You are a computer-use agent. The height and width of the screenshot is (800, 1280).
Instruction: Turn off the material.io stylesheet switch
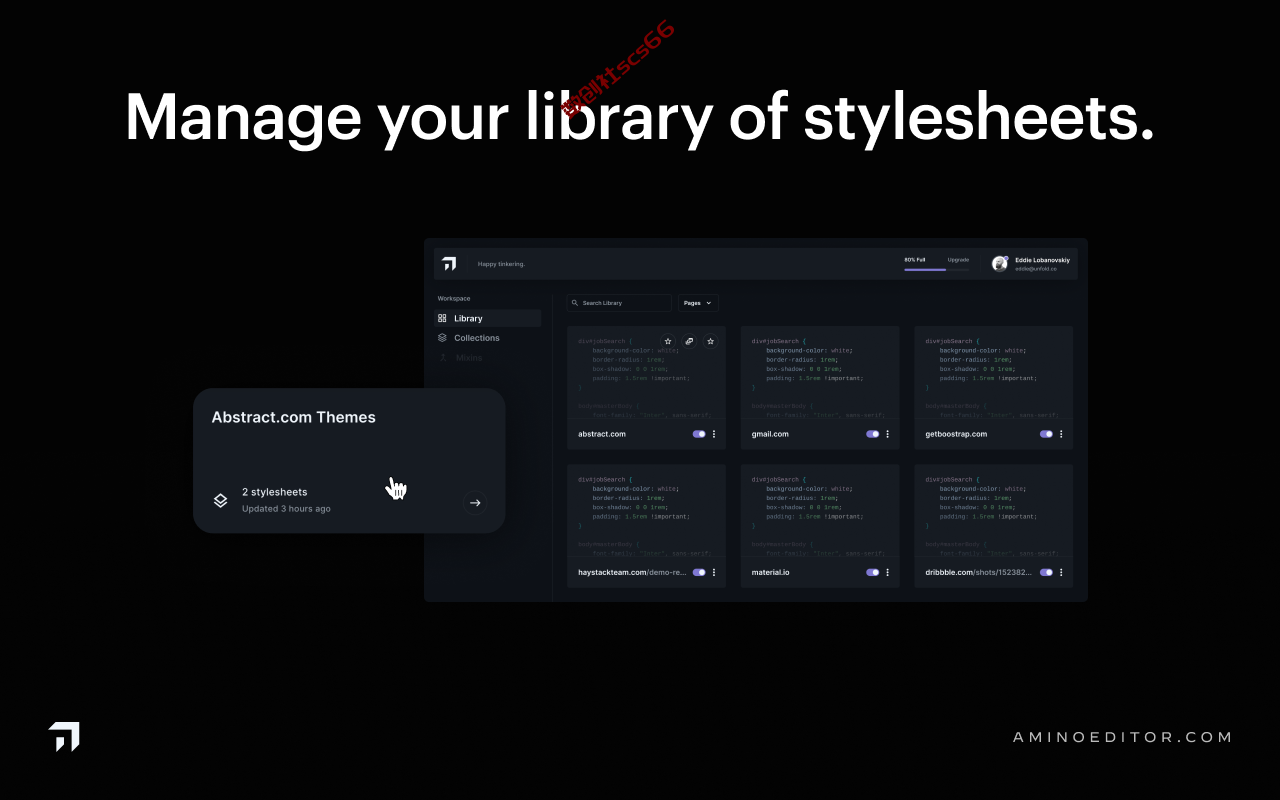pyautogui.click(x=873, y=572)
